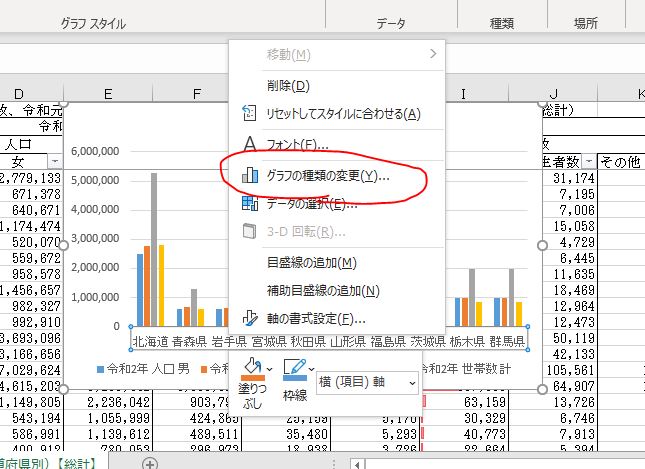The image size is (645, 469).
Task: Click the Format Axis paint icon
Action: pos(251,319)
